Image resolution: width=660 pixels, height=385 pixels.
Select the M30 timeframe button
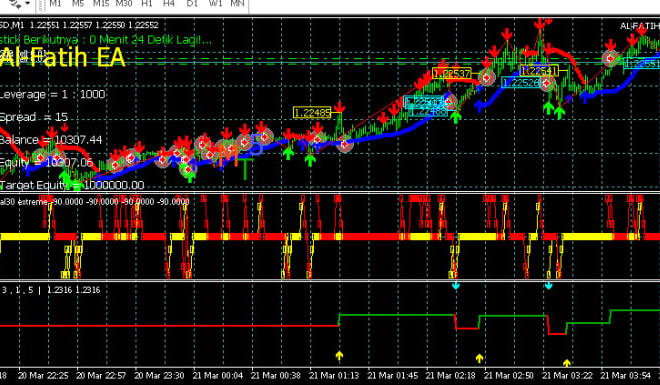(124, 3)
